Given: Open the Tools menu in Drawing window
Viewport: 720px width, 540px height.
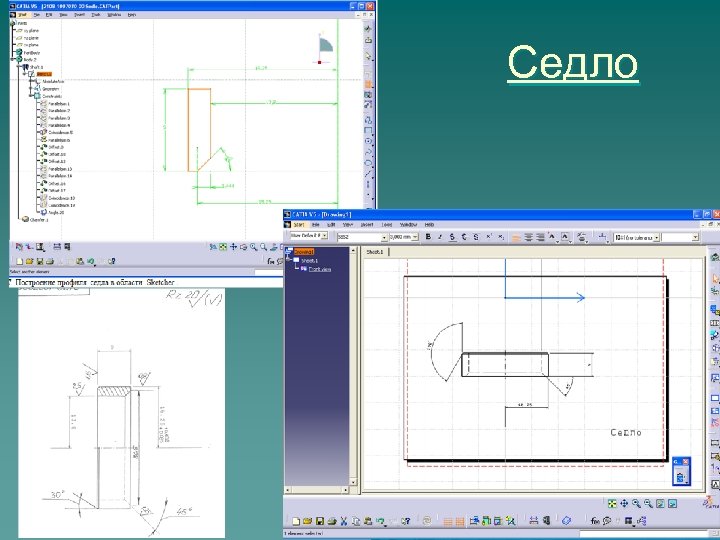Looking at the screenshot, I should click(387, 225).
